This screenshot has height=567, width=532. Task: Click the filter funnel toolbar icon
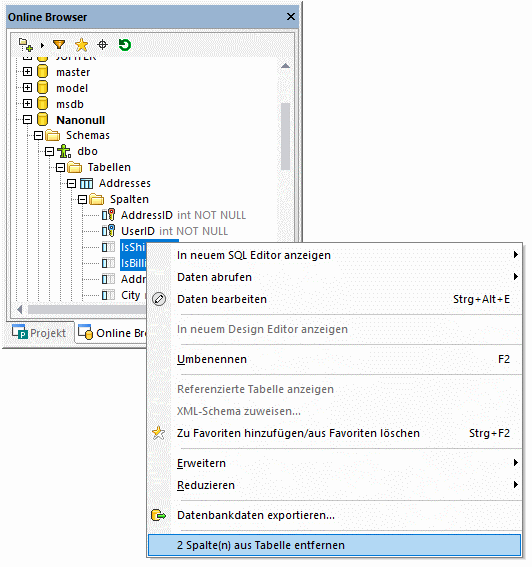[x=59, y=45]
